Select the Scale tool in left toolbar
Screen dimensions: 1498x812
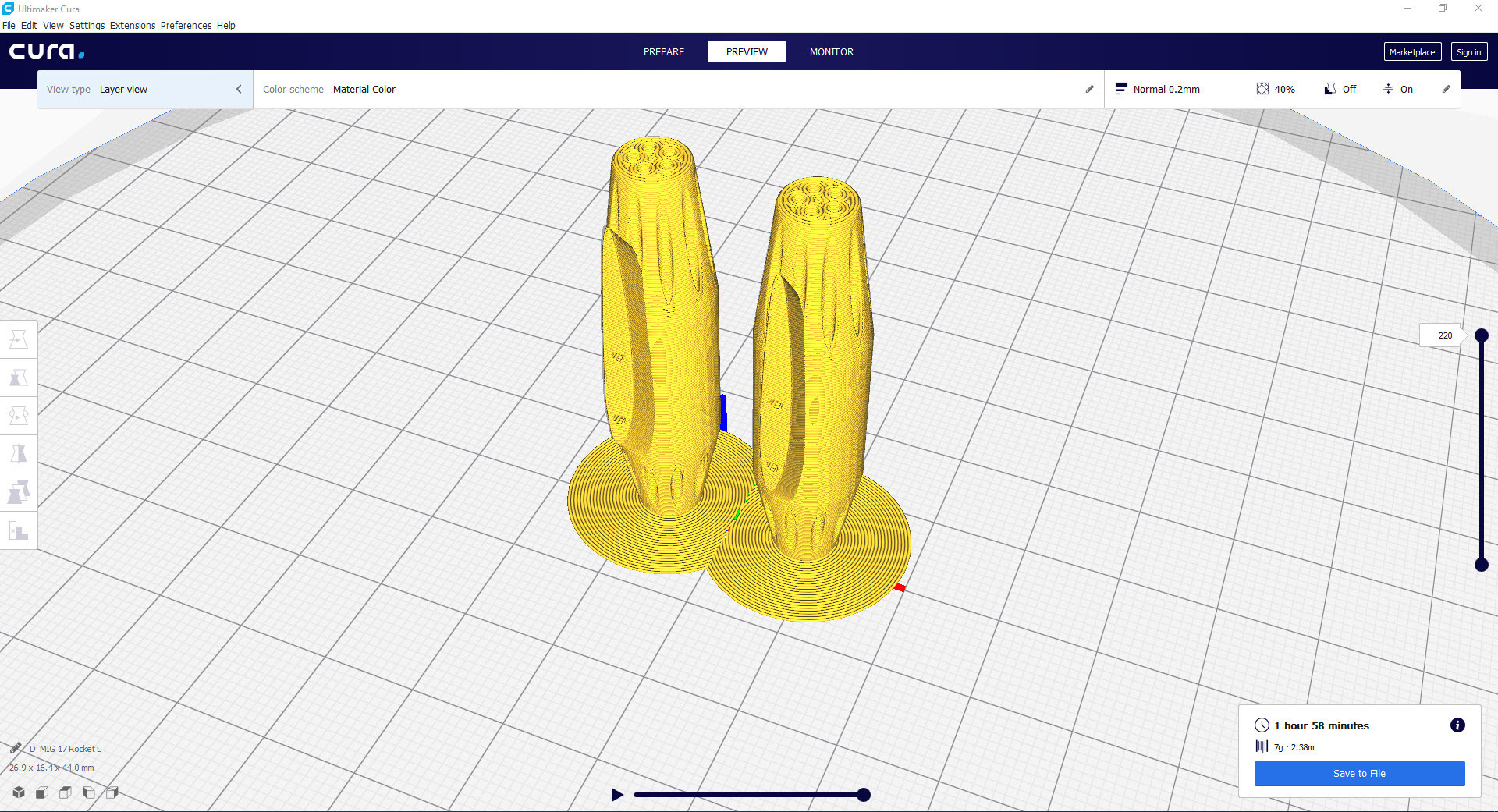pos(19,378)
